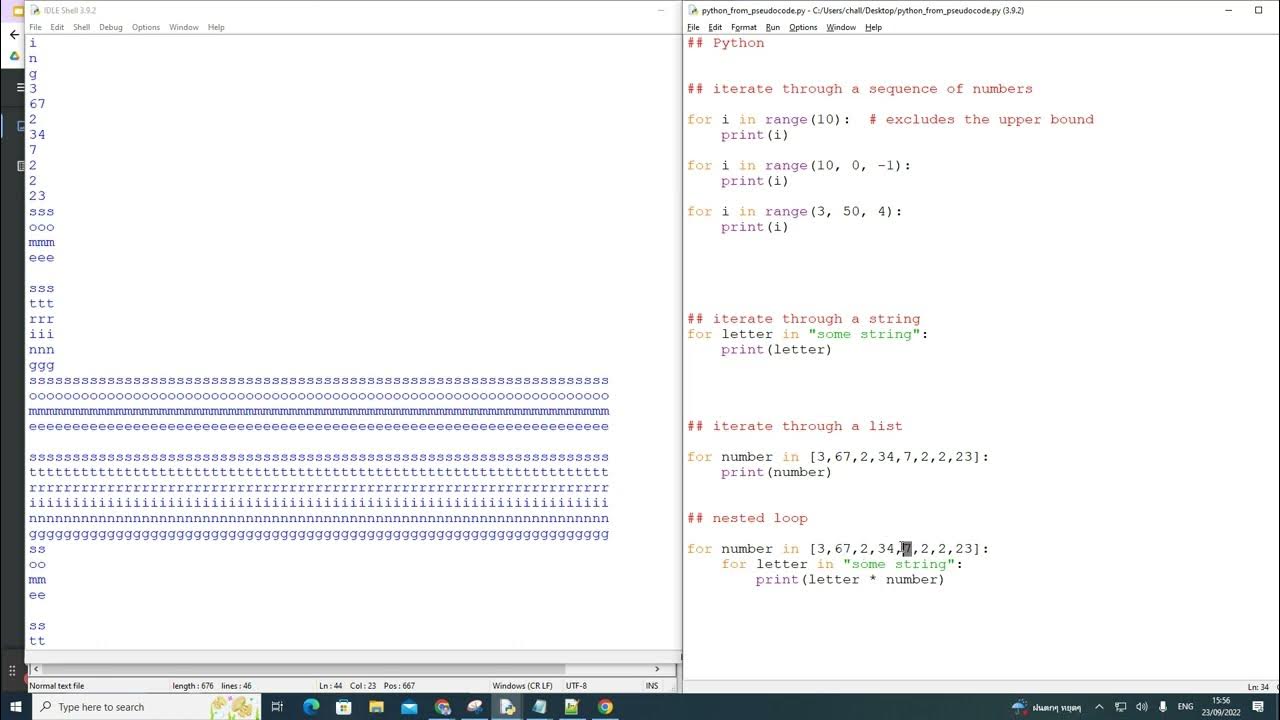The height and width of the screenshot is (720, 1280).
Task: Open Help menu in IDLE Shell
Action: point(216,27)
